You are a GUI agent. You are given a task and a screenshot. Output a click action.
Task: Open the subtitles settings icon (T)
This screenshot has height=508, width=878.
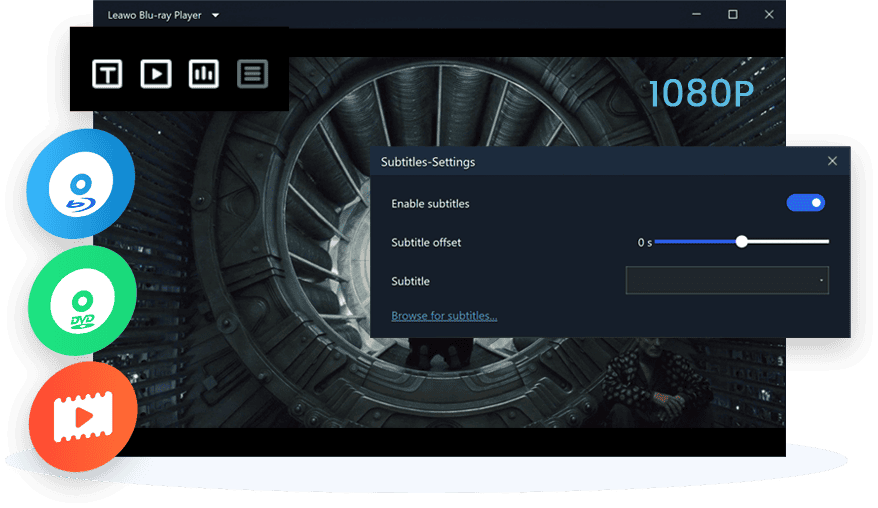(107, 73)
